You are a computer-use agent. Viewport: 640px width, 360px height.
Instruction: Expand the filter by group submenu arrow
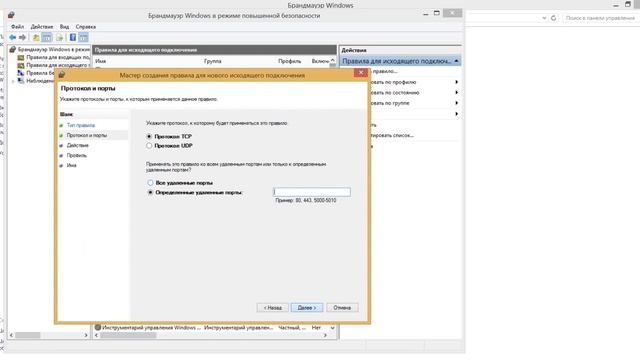[x=456, y=103]
